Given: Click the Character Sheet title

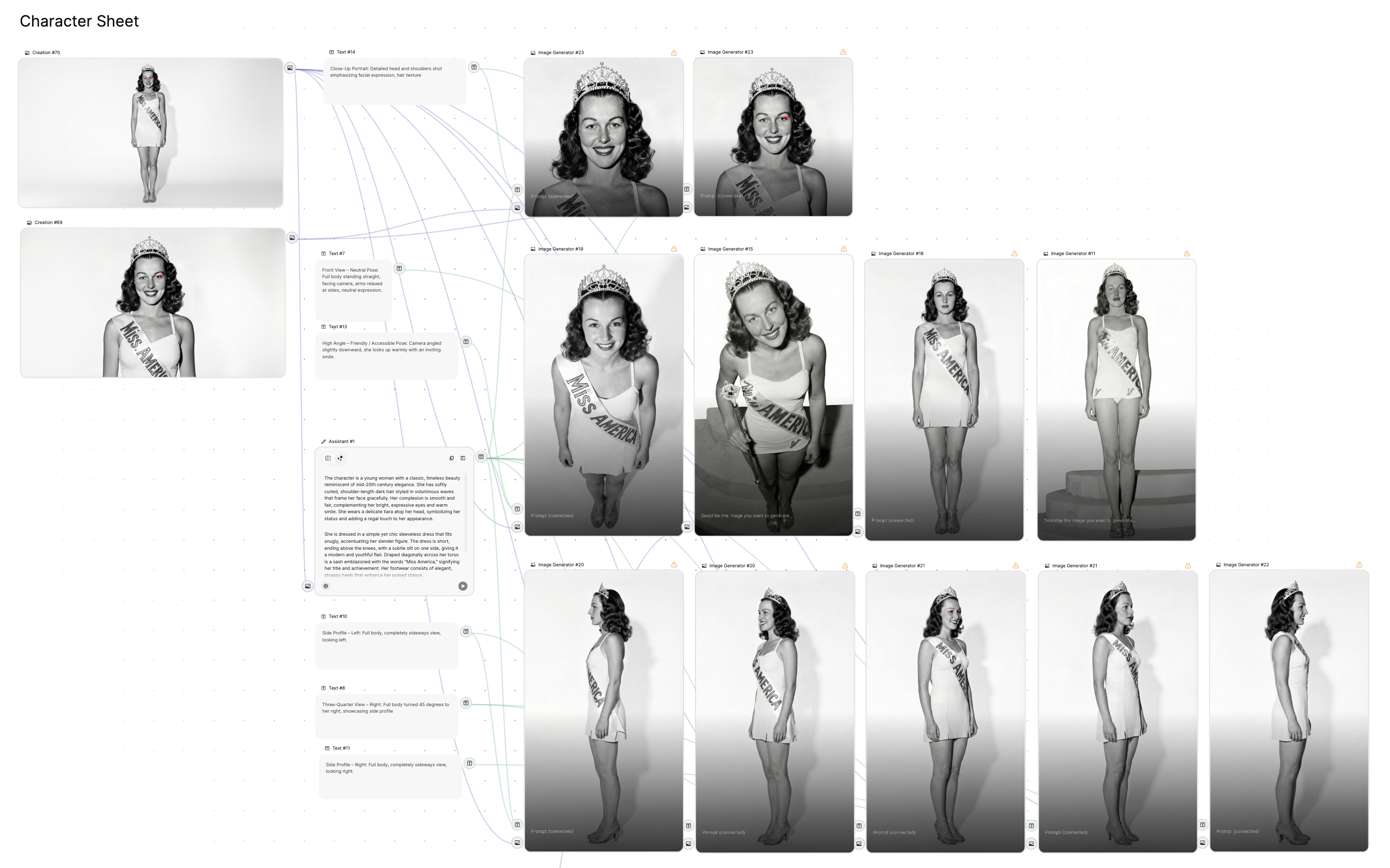Looking at the screenshot, I should (79, 21).
